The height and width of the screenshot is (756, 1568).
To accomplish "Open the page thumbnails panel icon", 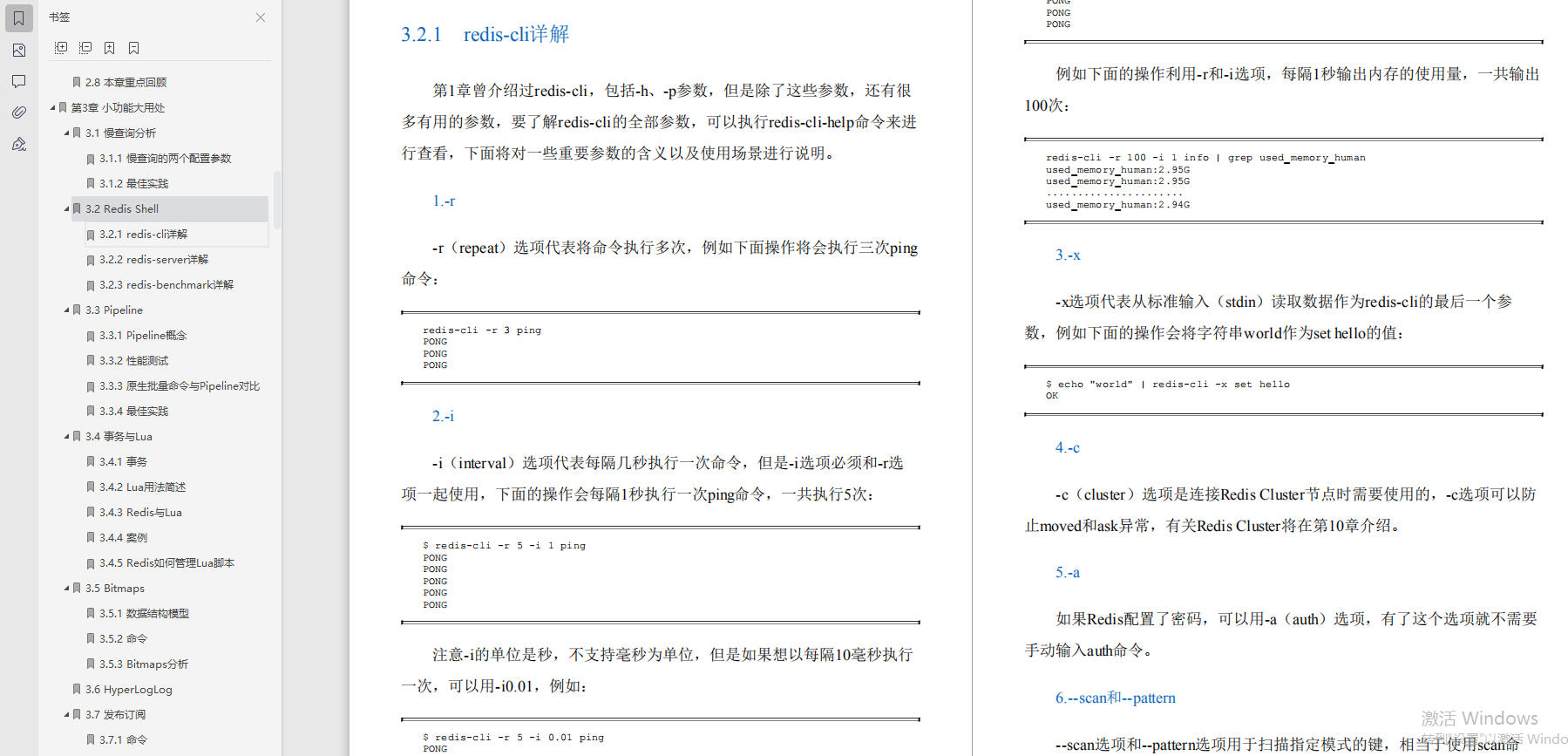I will click(x=18, y=51).
